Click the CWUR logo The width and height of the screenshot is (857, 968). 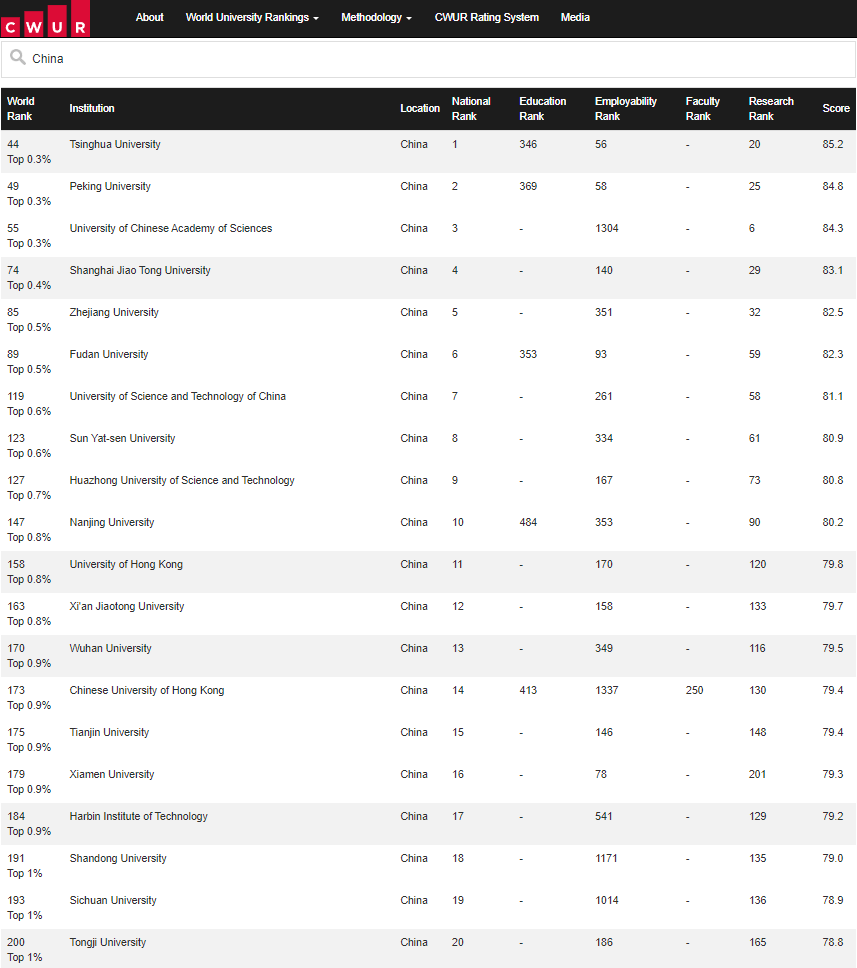45,19
